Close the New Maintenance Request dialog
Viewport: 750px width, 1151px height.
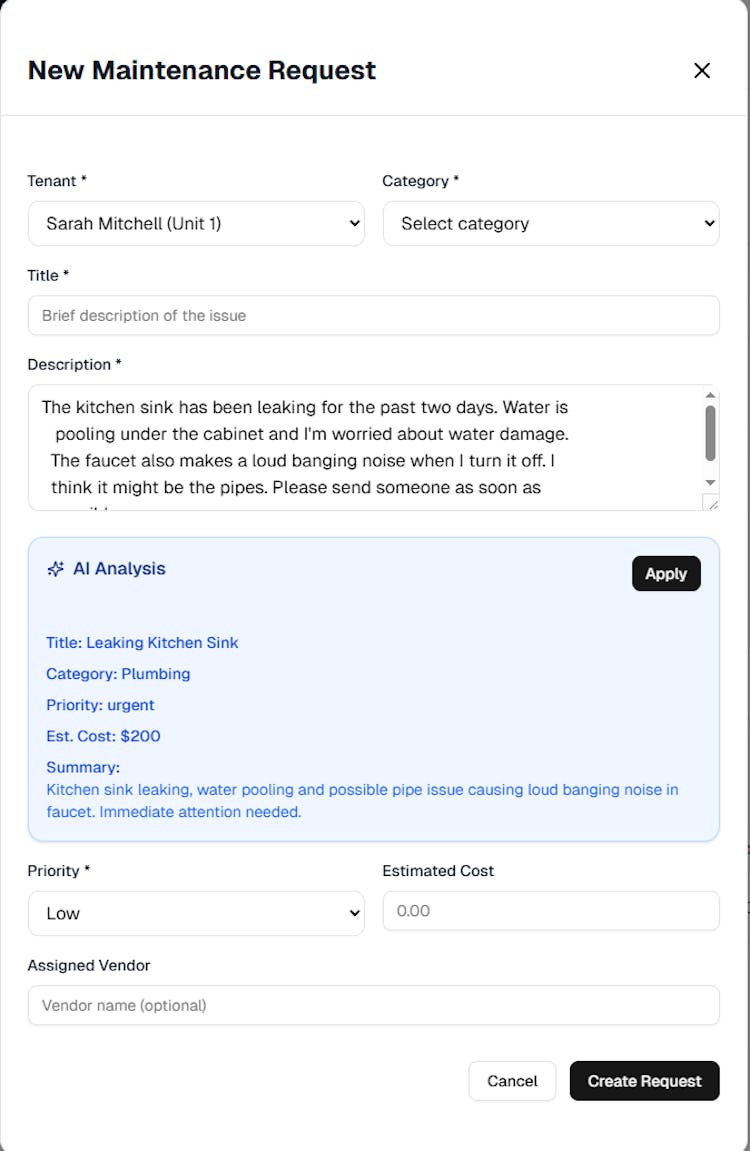[702, 70]
